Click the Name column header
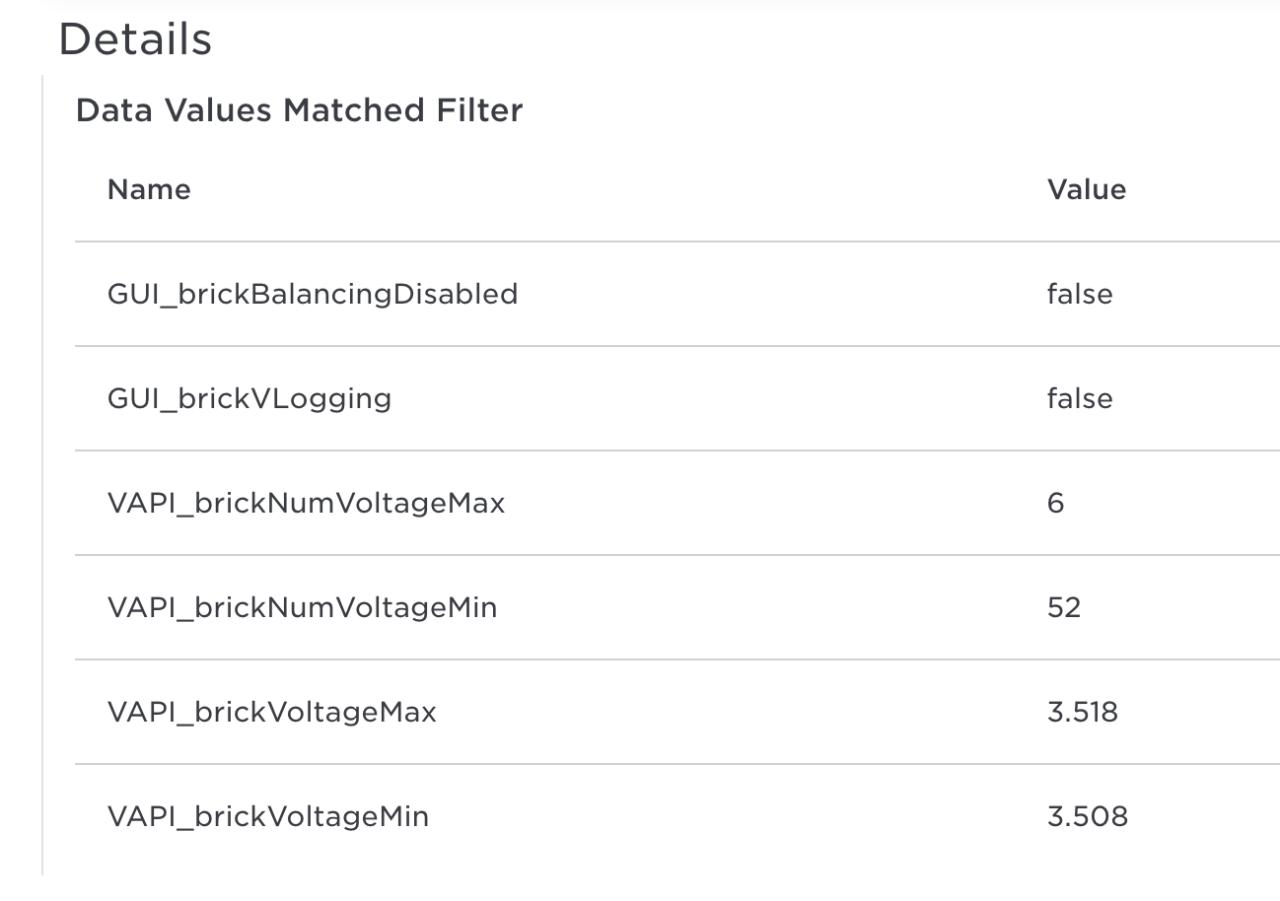This screenshot has width=1280, height=901. pyautogui.click(x=149, y=189)
